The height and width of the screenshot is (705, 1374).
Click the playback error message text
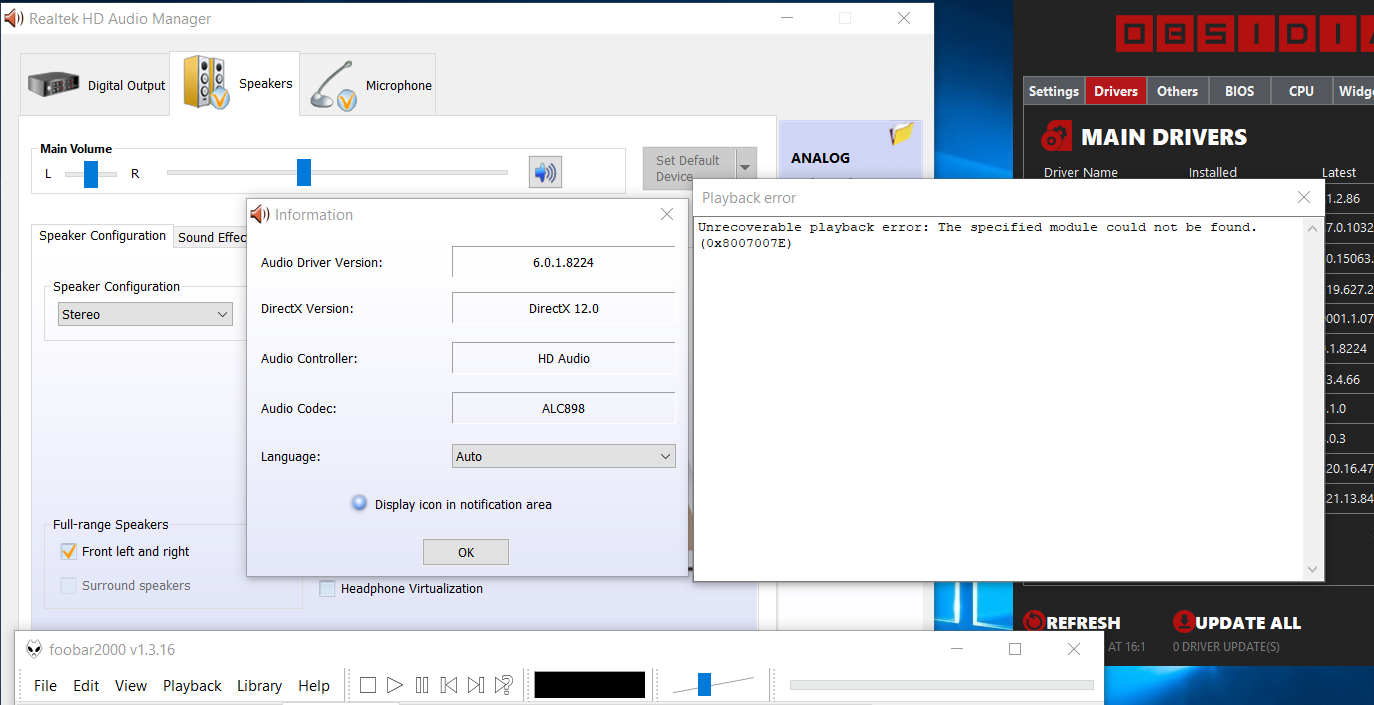[977, 235]
